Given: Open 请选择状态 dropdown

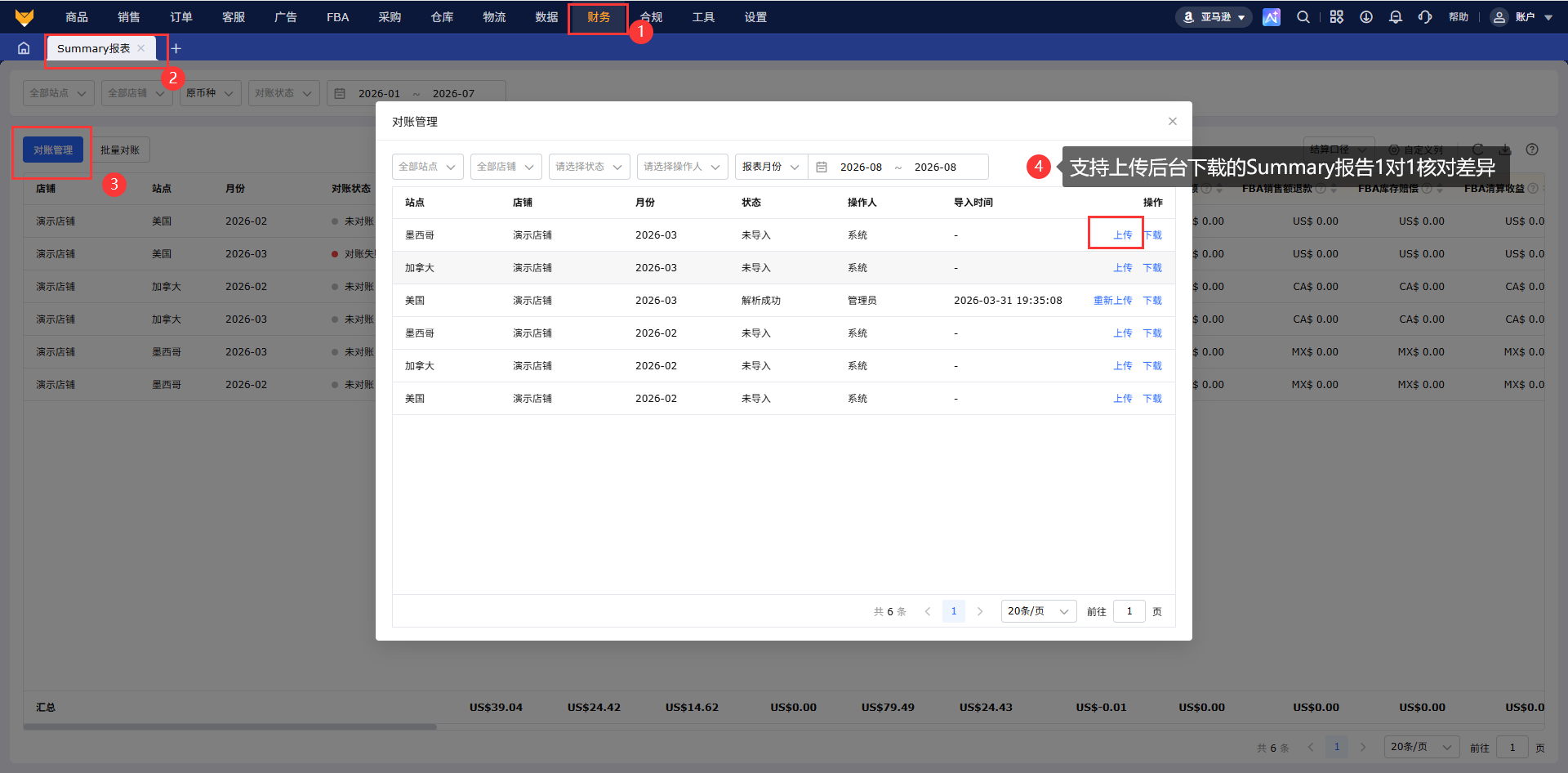Looking at the screenshot, I should (590, 167).
